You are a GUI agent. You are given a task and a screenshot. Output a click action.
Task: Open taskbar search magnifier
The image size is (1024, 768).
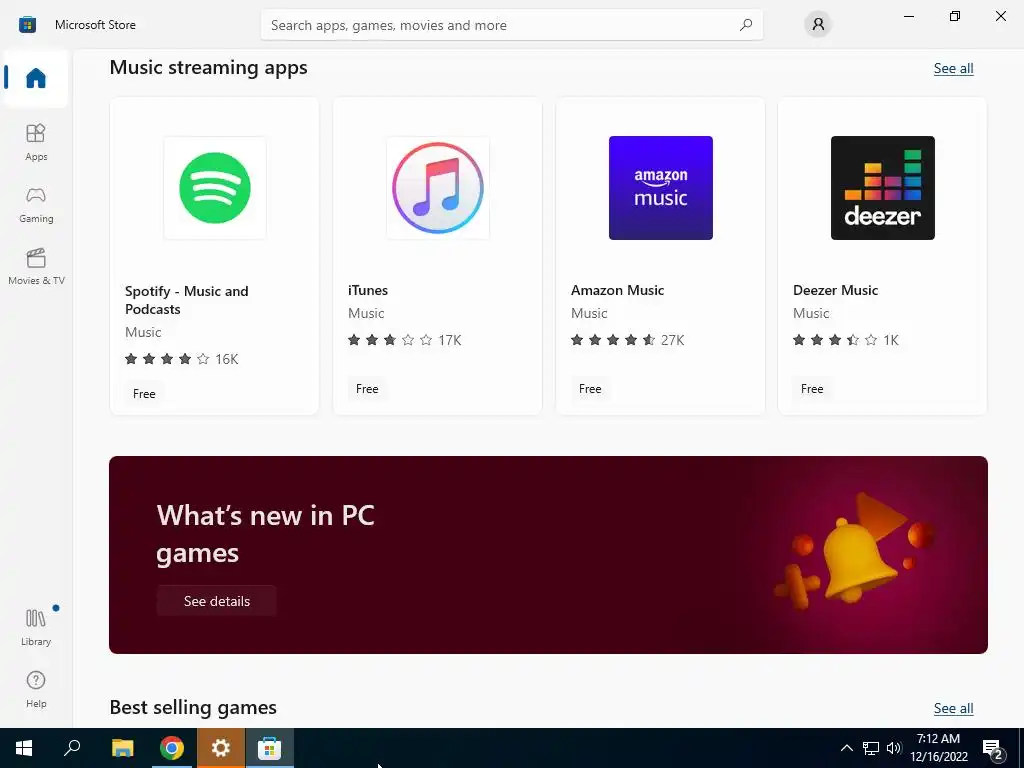(72, 748)
